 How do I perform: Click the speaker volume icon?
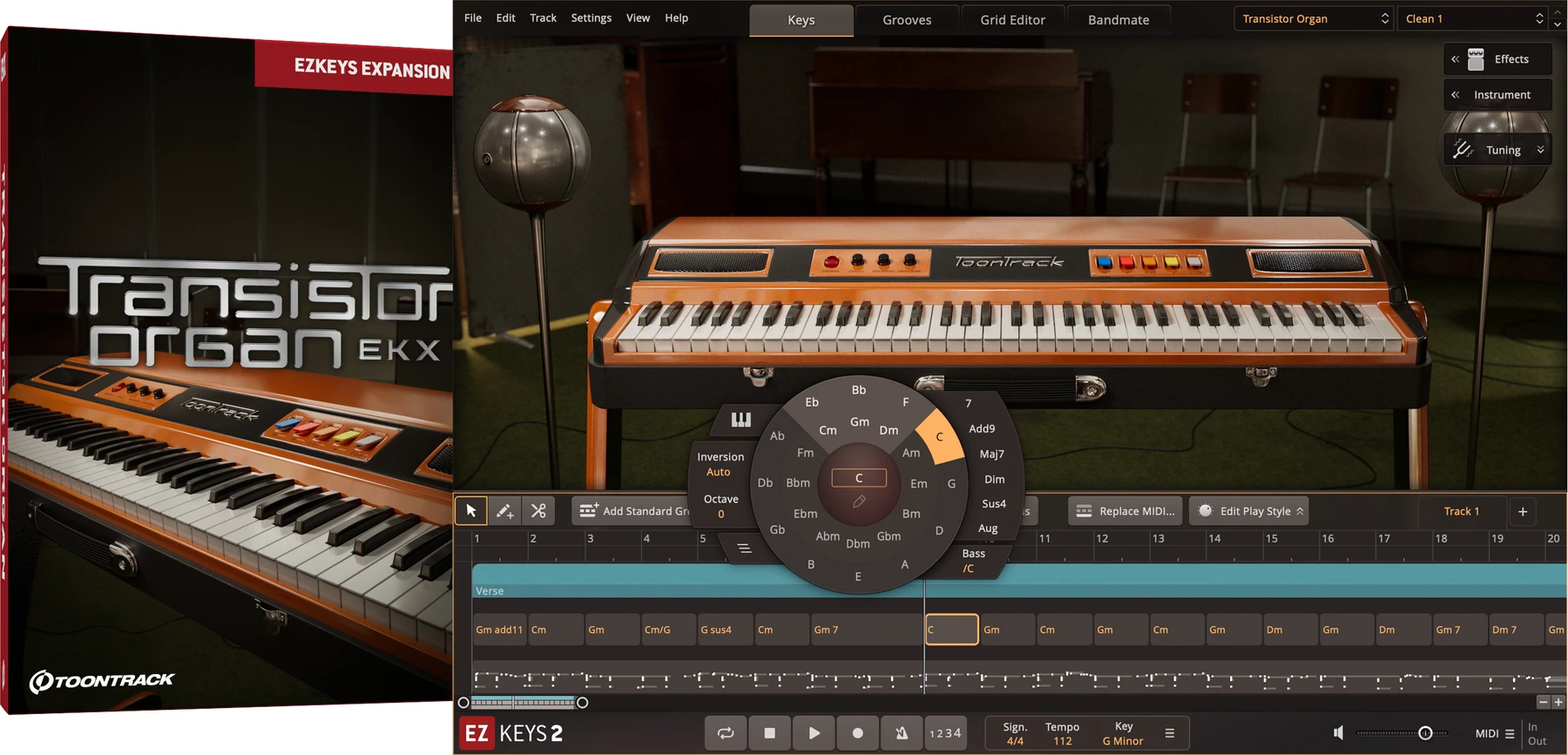point(1339,733)
